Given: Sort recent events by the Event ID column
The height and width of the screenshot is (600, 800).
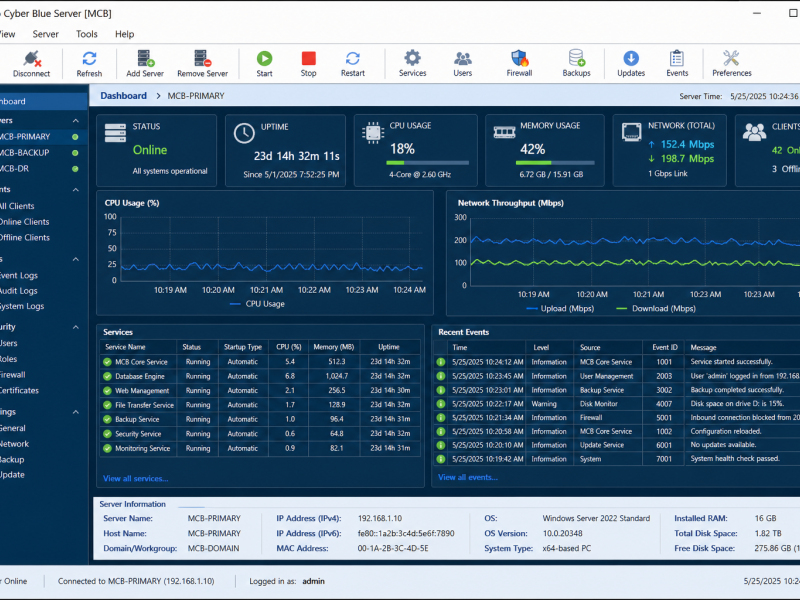Looking at the screenshot, I should [664, 347].
